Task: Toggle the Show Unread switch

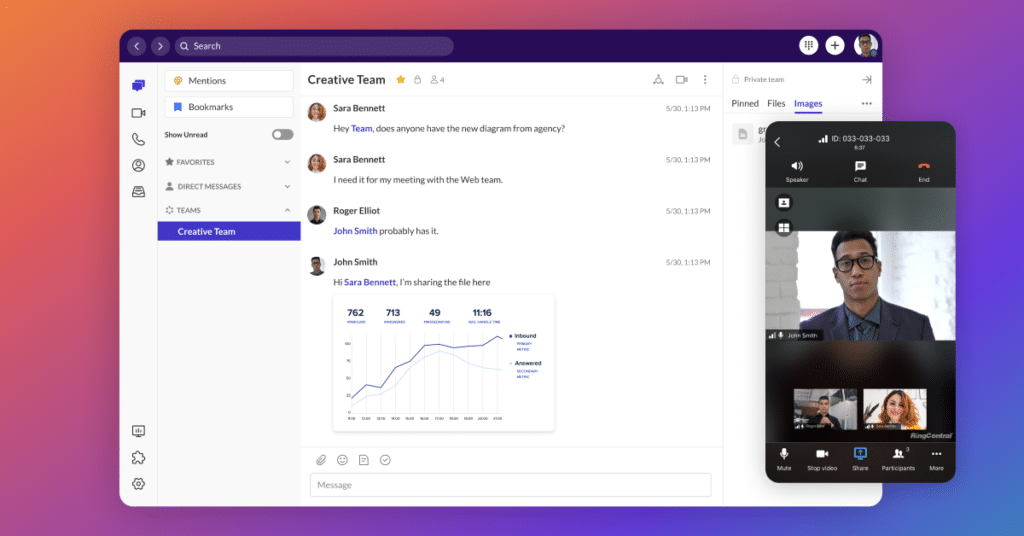Action: click(282, 135)
